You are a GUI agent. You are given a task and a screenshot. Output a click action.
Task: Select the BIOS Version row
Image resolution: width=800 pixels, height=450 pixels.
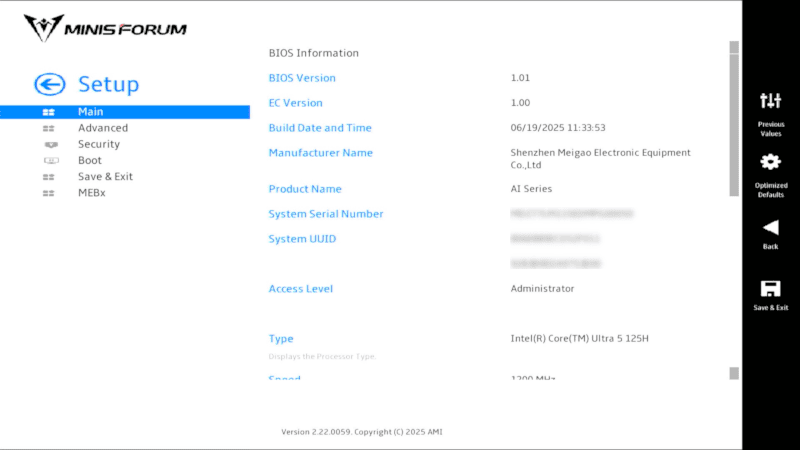coord(302,78)
